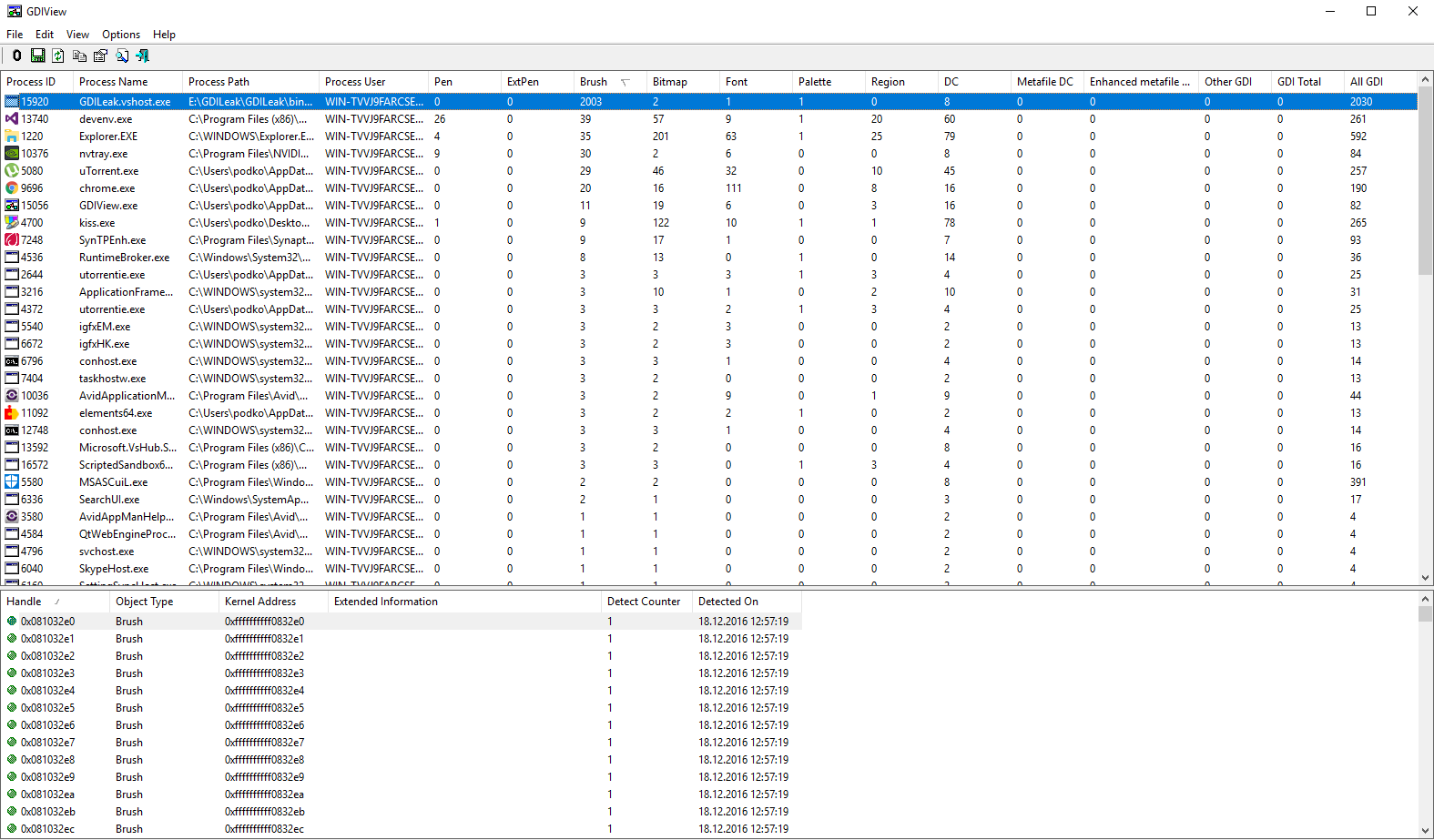
Task: Click the GDIView.exe row icon
Action: 12,206
